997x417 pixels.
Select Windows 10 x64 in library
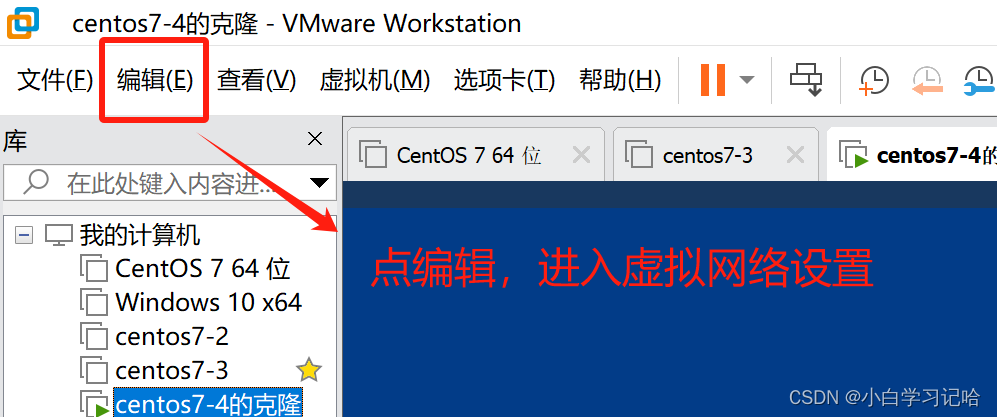point(191,303)
